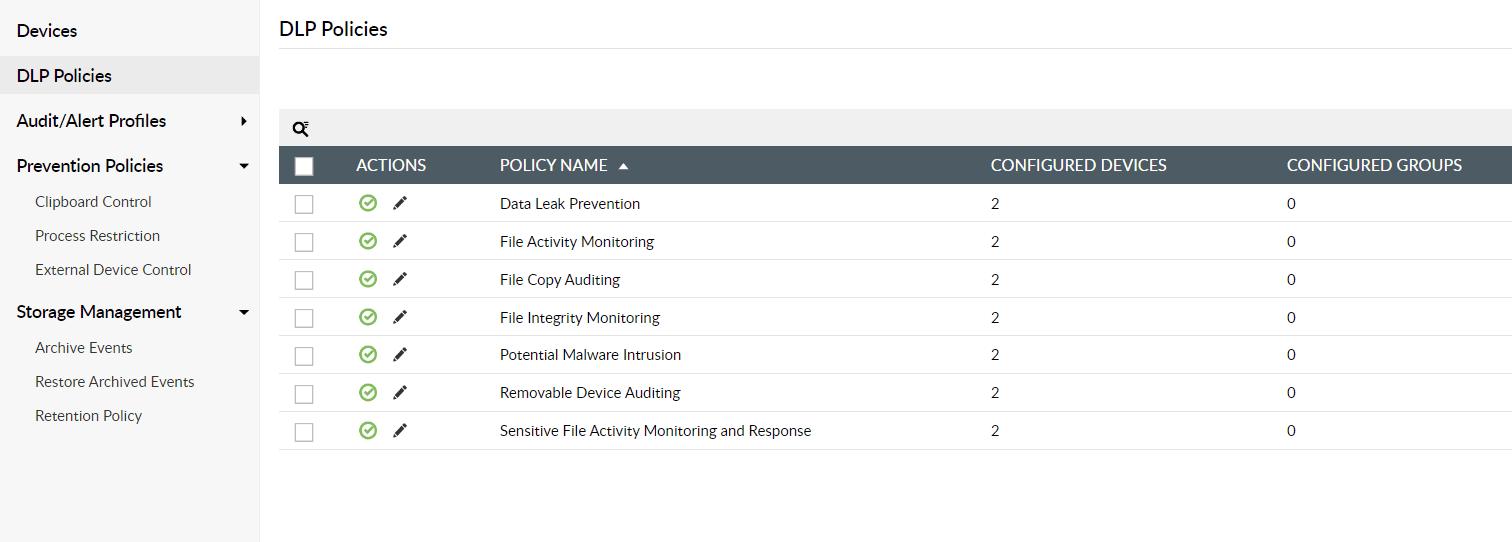Click green status icon for File Activity Monitoring
The height and width of the screenshot is (542, 1512).
coord(368,241)
